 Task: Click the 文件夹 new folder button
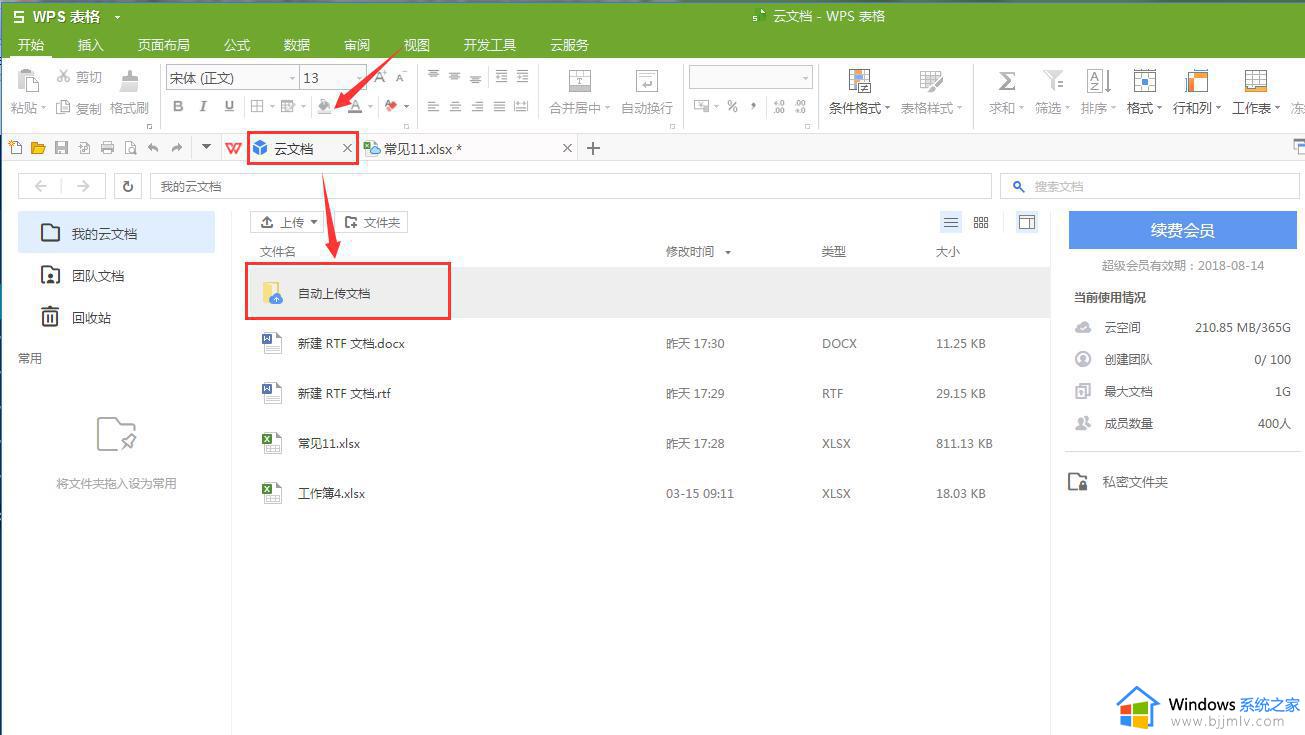click(371, 222)
